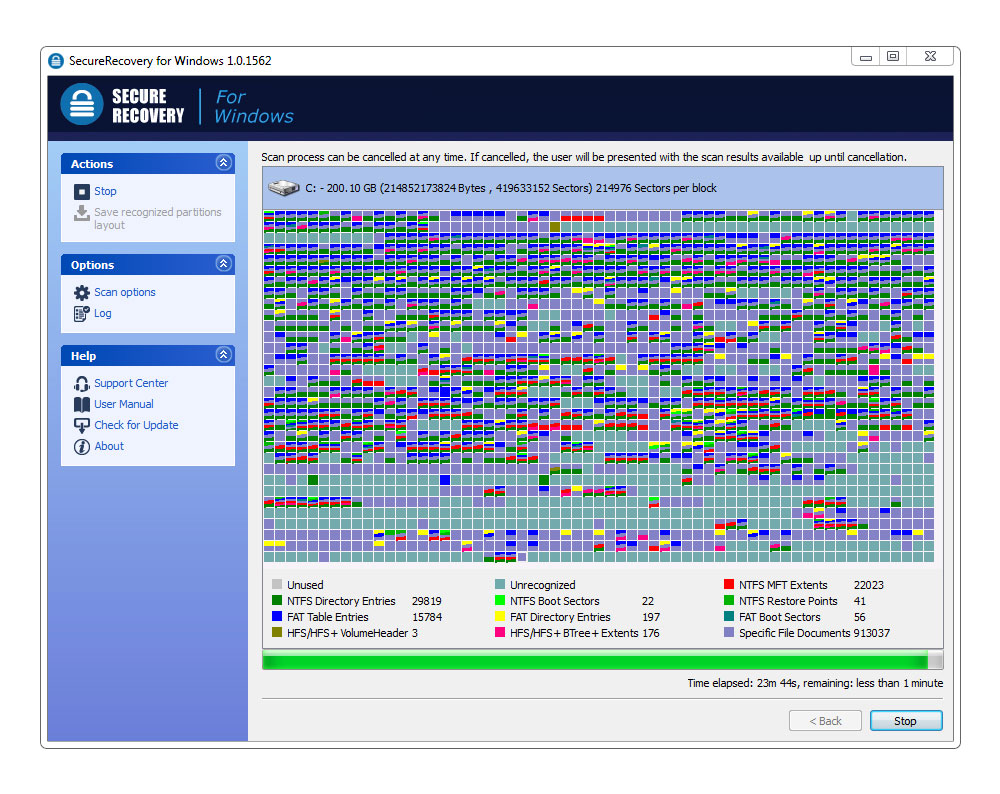Click the SecureRecovery padlock logo

click(81, 105)
